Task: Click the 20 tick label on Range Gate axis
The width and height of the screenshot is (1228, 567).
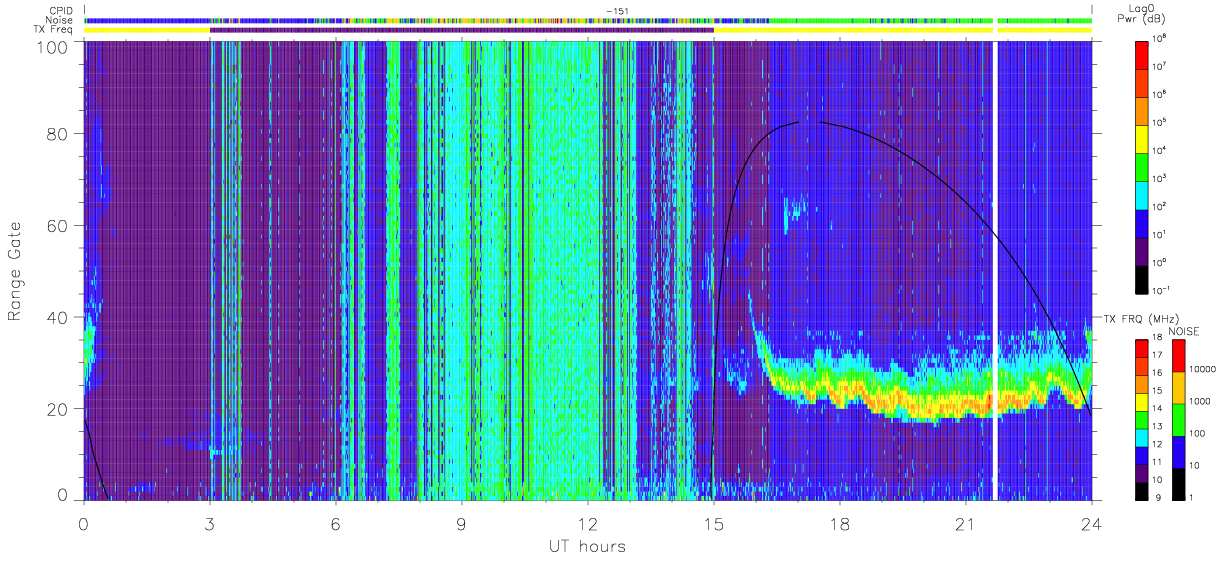Action: (58, 409)
